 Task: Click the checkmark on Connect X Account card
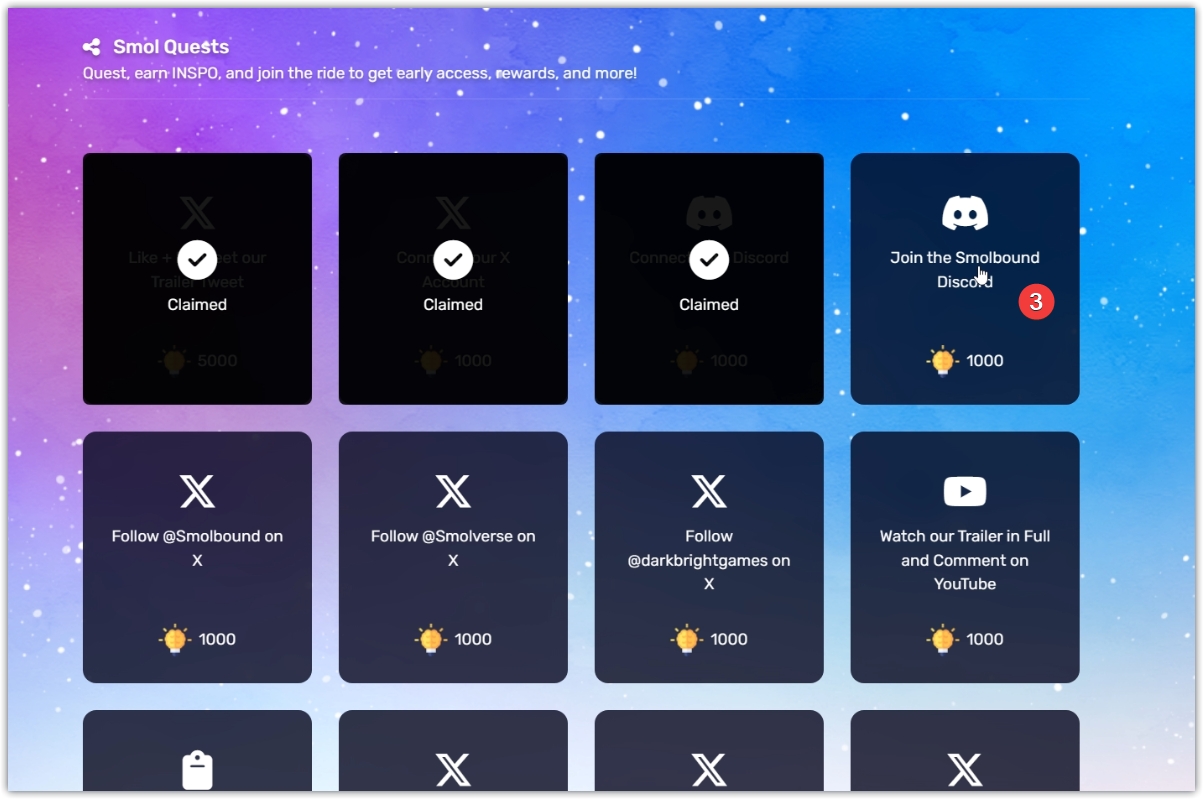[x=453, y=260]
